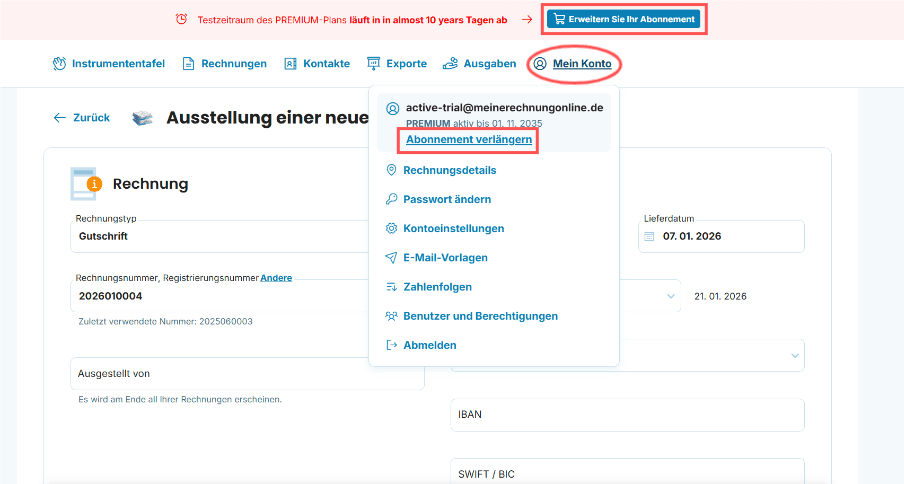Expand the dropdown chevron beside 21. 01. 2026
904x484 pixels.
(x=671, y=296)
